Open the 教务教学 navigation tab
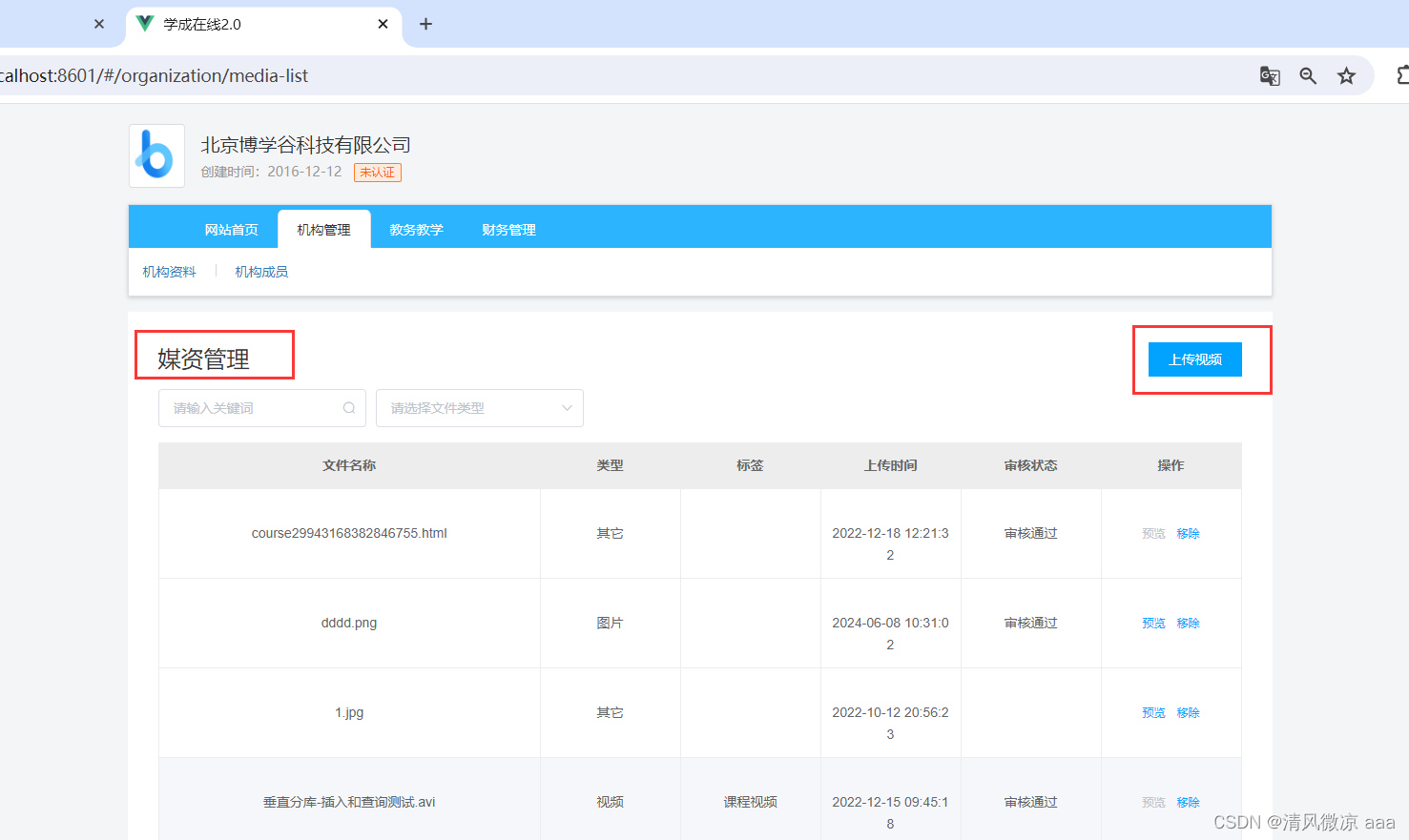This screenshot has height=840, width=1409. (x=416, y=230)
